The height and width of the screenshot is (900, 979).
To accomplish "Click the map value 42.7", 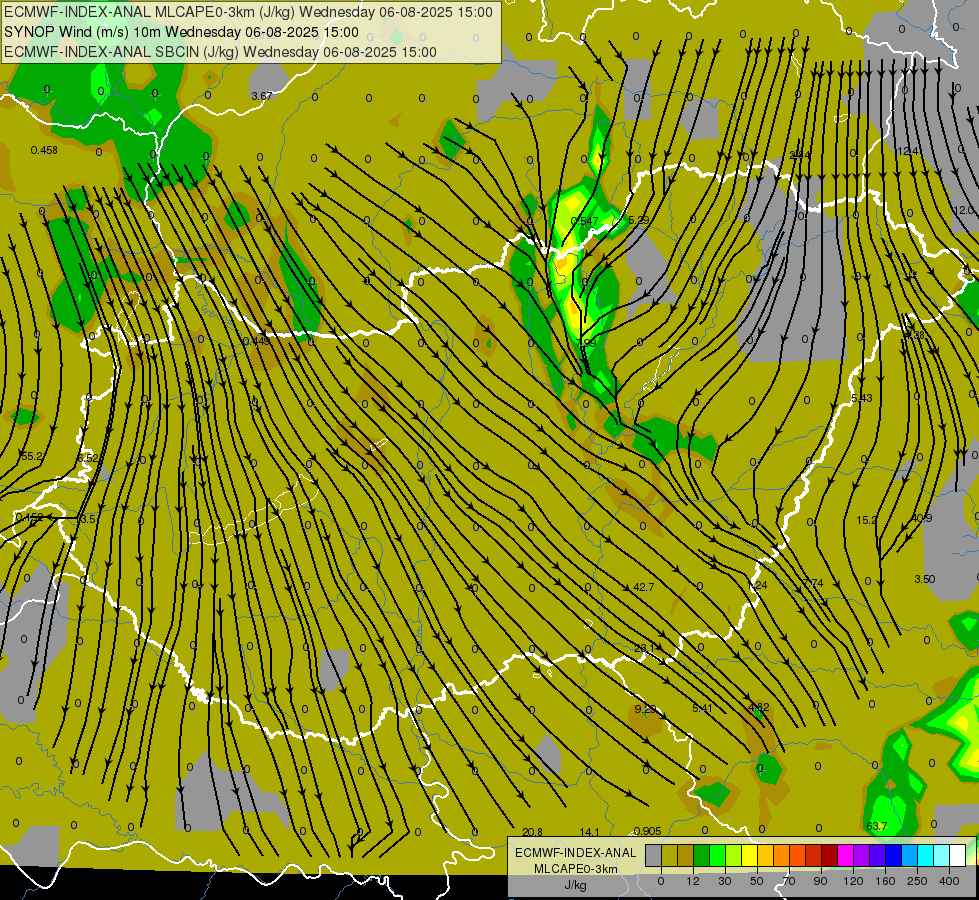I will click(644, 586).
